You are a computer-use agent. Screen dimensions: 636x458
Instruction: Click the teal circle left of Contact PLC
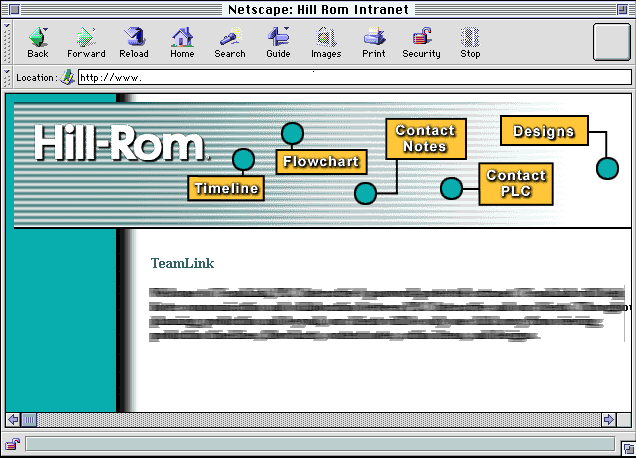(x=451, y=189)
